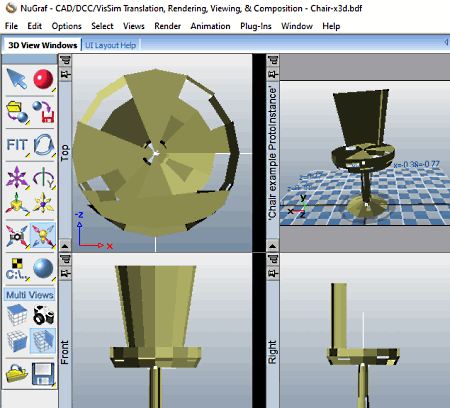
Task: Click the blue floppy disk save icon
Action: pos(43,374)
